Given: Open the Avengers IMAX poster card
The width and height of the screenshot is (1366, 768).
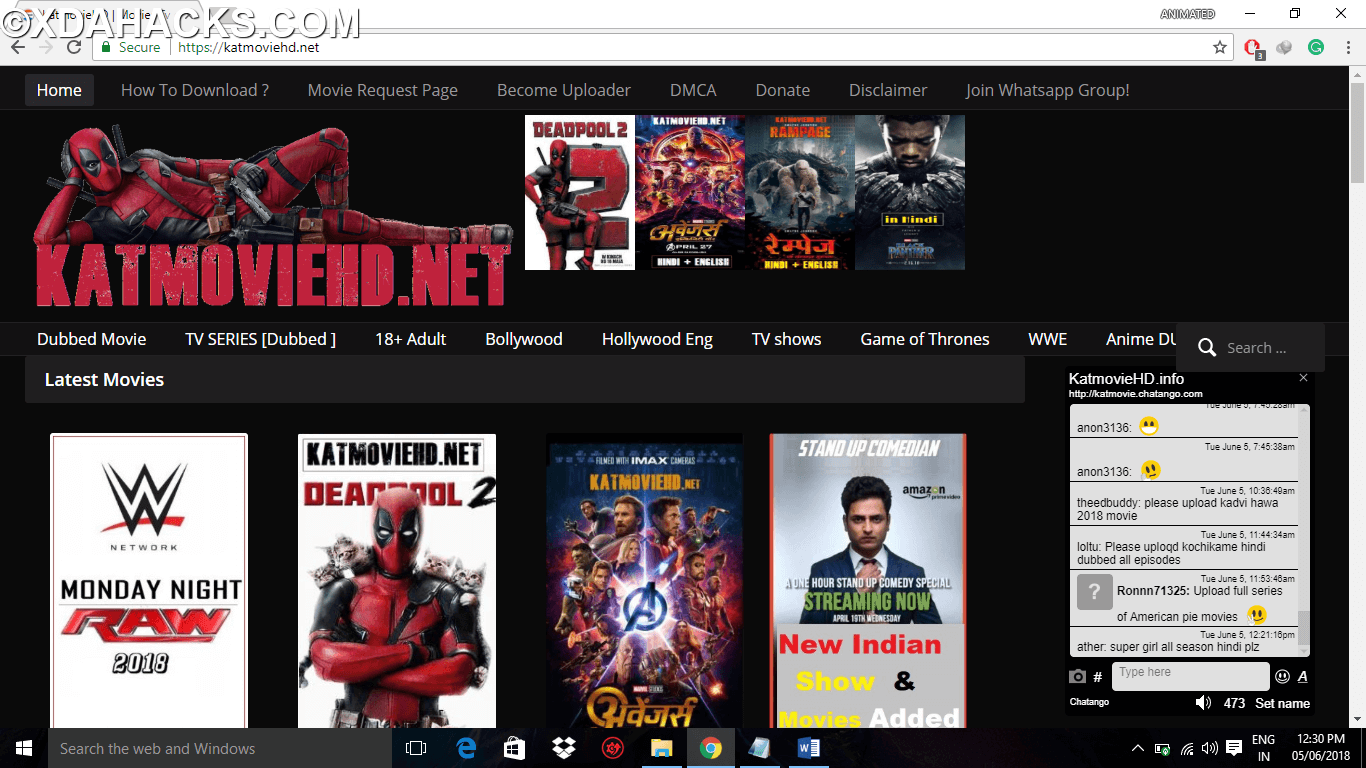Looking at the screenshot, I should 644,580.
